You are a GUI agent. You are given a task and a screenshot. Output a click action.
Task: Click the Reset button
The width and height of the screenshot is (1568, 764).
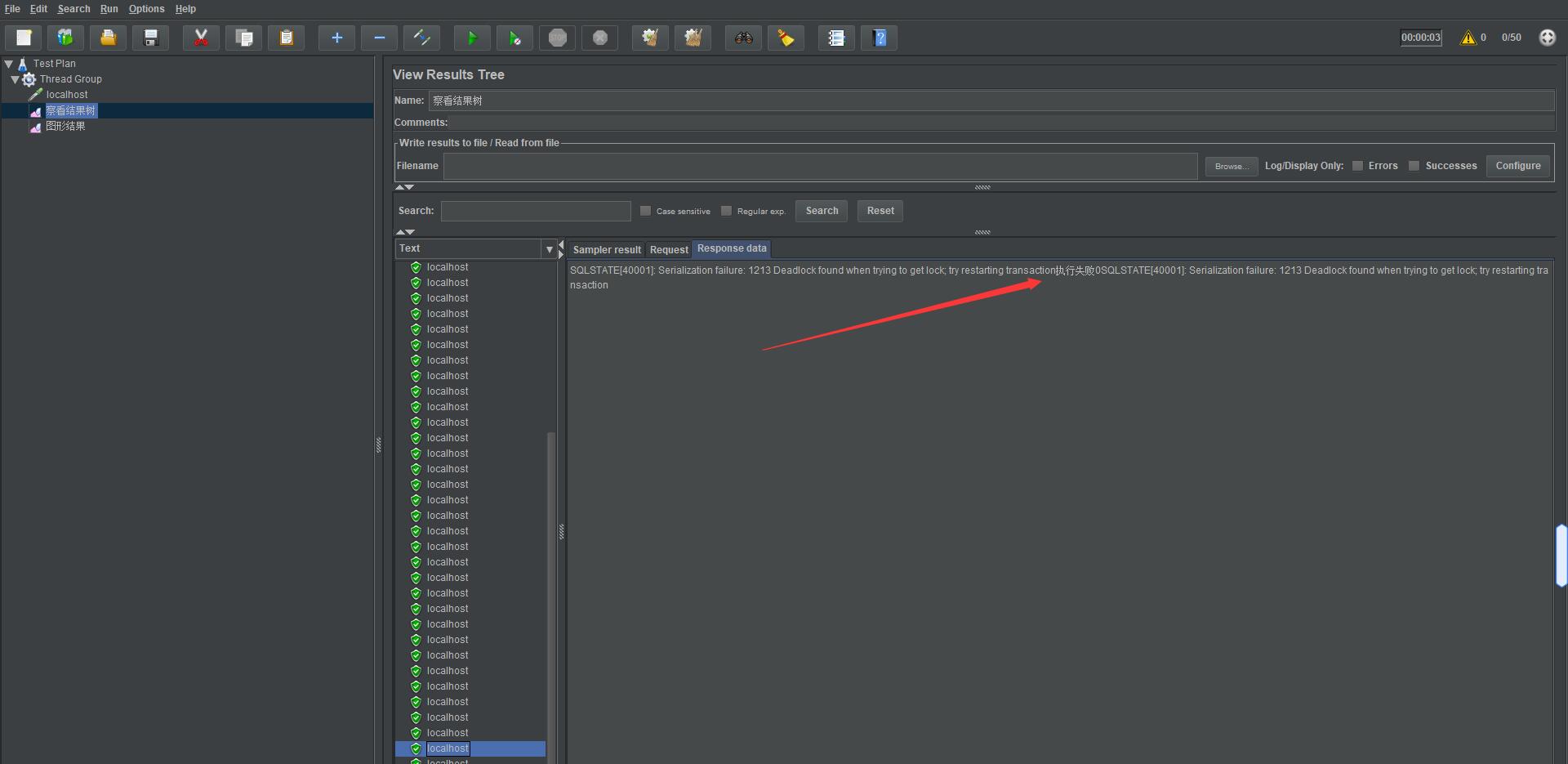880,211
